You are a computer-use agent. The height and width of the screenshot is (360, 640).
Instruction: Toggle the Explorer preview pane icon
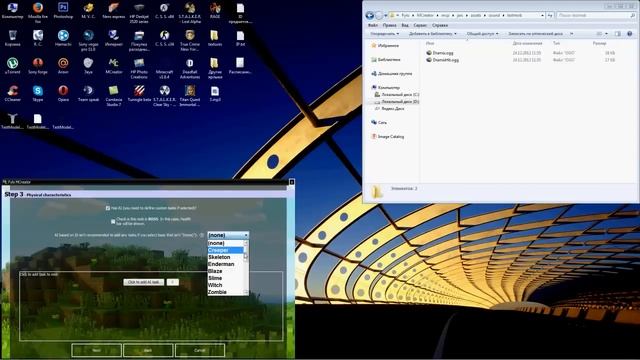click(618, 33)
